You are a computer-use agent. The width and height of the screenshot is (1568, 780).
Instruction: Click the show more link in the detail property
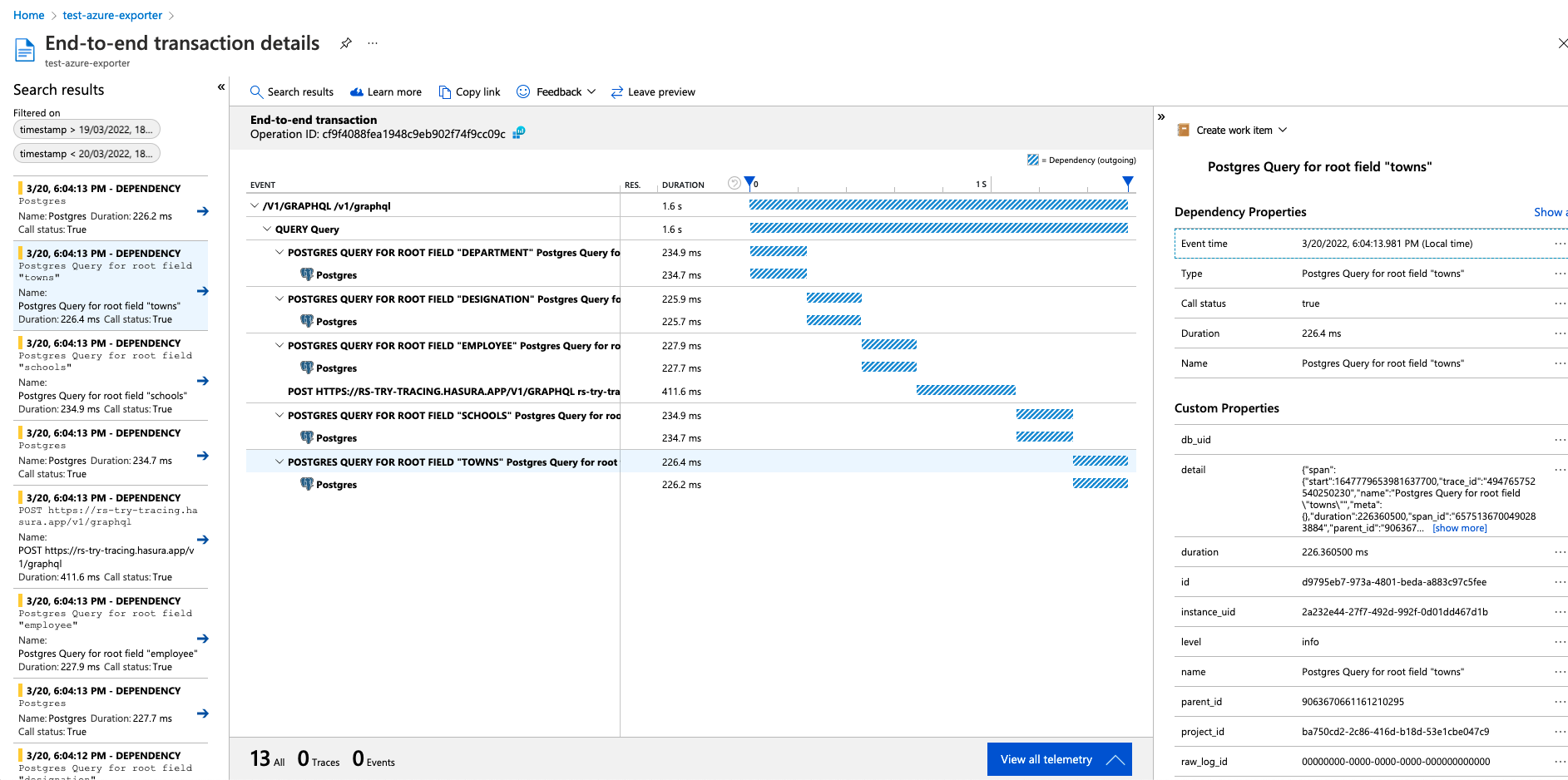point(1459,527)
